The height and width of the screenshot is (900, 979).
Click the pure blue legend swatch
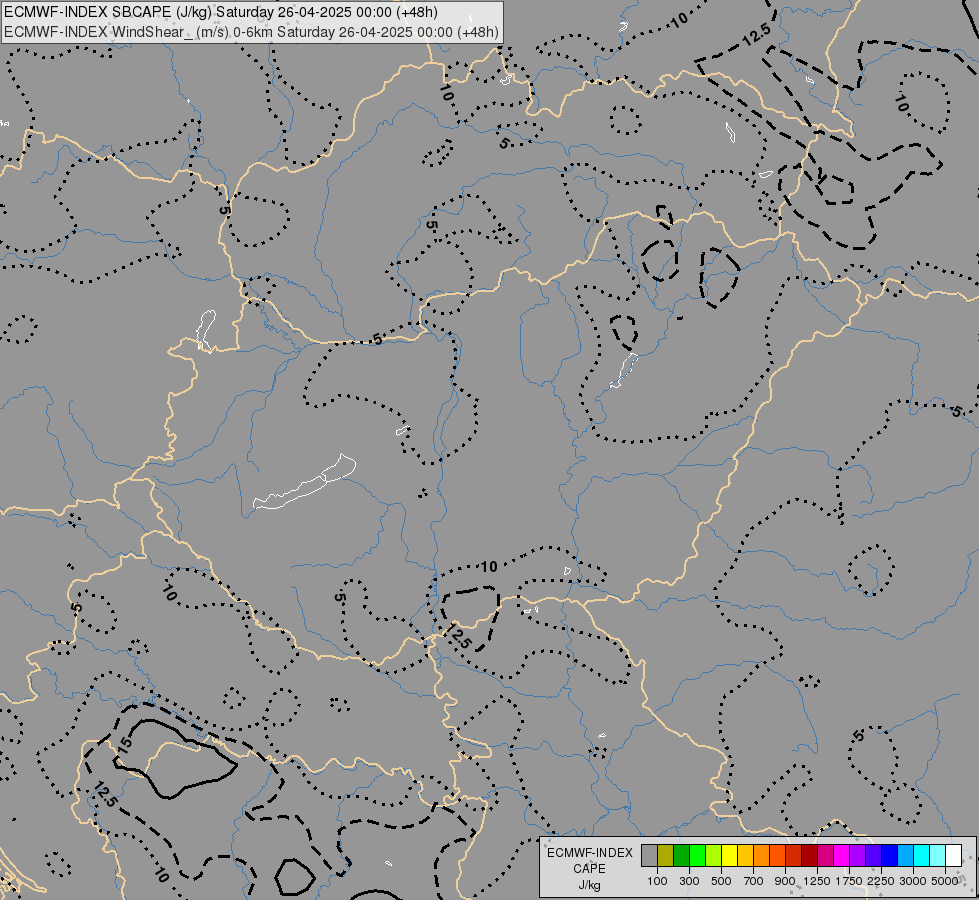point(890,855)
